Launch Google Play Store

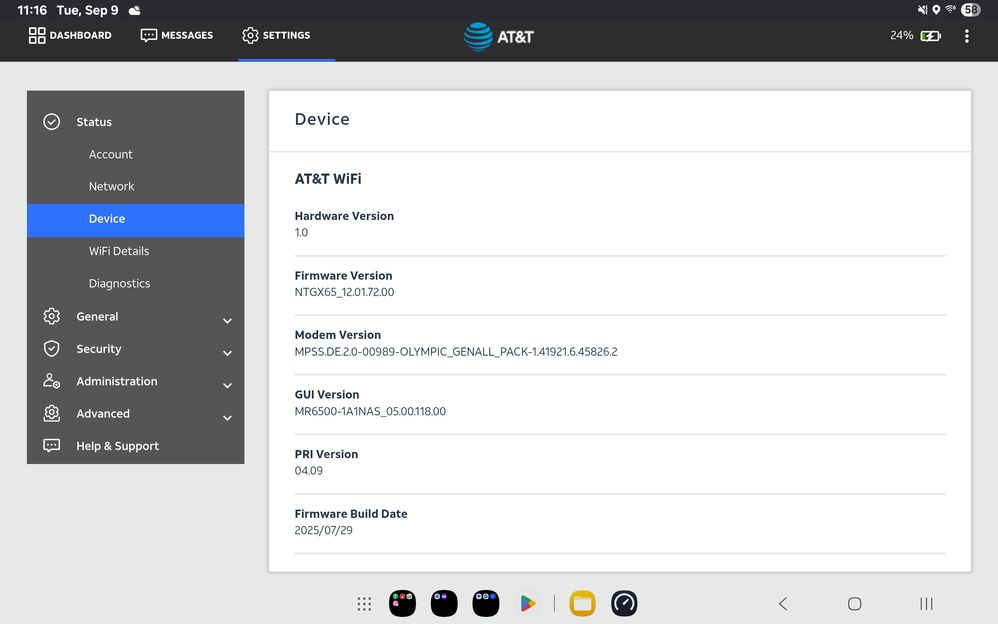point(528,604)
